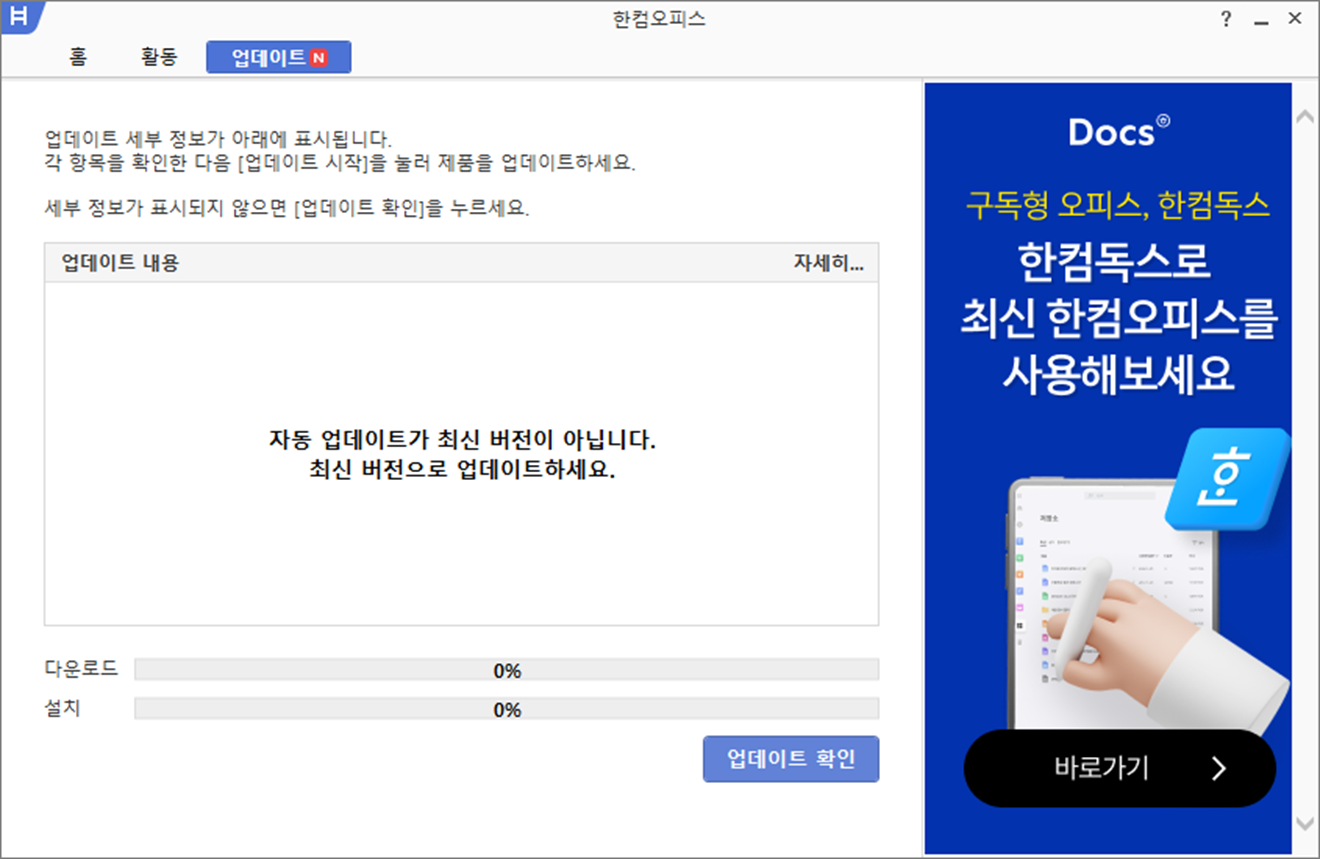Open help via the question mark icon
The width and height of the screenshot is (1320, 859).
point(1226,19)
